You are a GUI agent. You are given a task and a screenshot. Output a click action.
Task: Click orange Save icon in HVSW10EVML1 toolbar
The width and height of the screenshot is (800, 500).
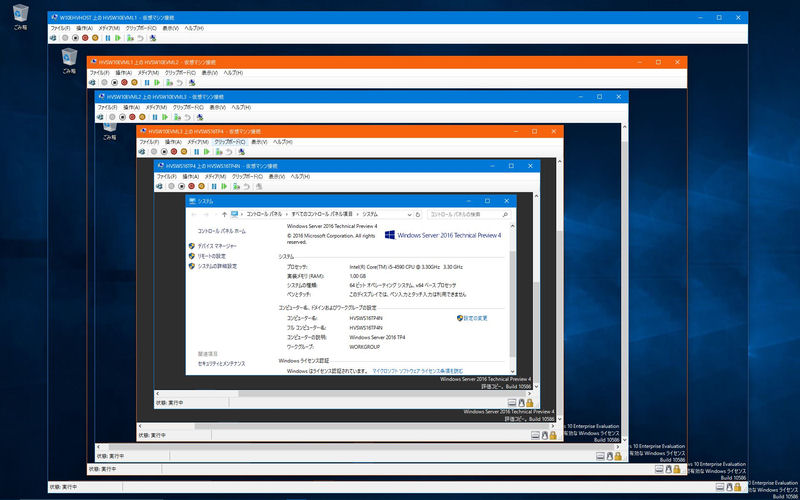pyautogui.click(x=95, y=38)
